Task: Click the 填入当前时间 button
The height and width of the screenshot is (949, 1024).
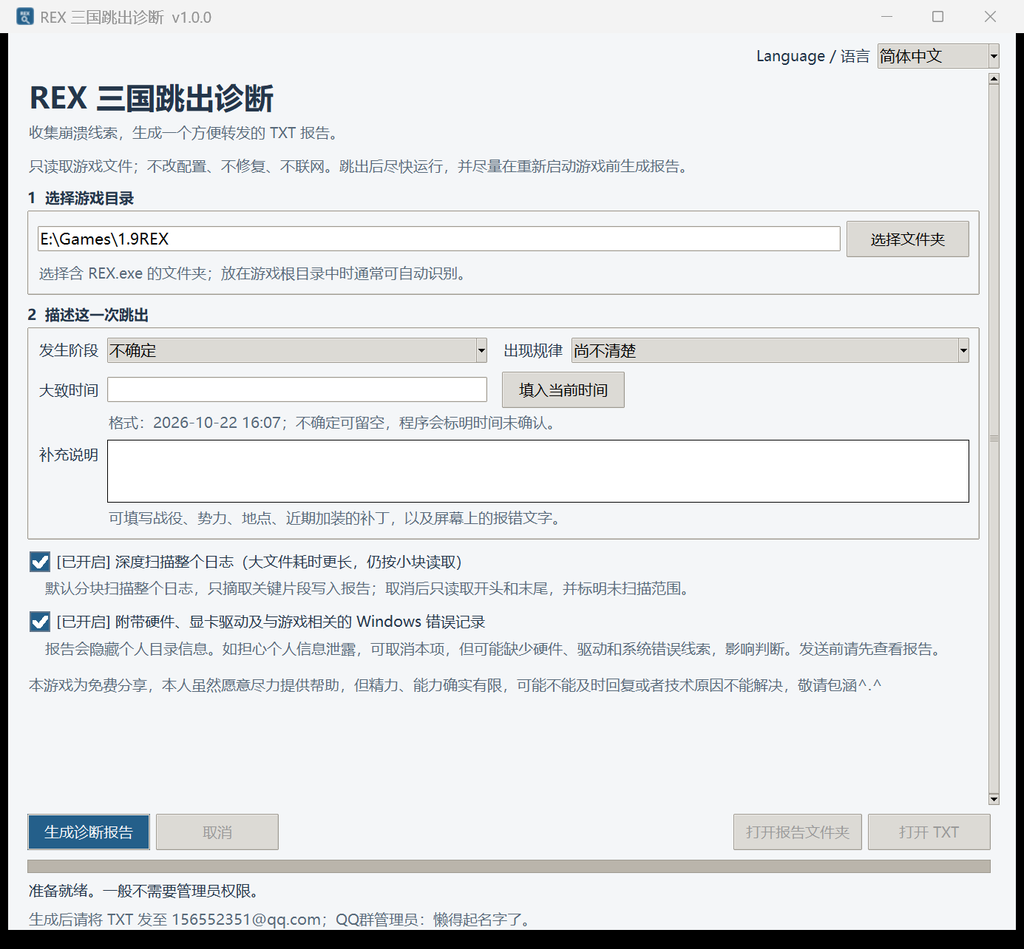Action: pyautogui.click(x=563, y=390)
